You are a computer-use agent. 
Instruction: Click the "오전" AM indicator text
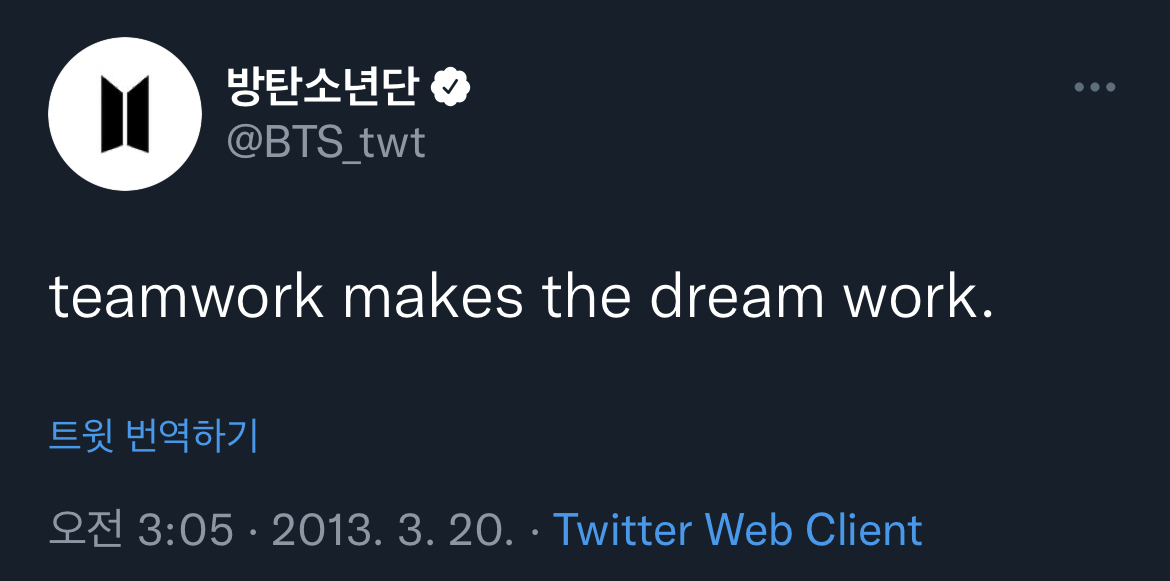tap(85, 529)
